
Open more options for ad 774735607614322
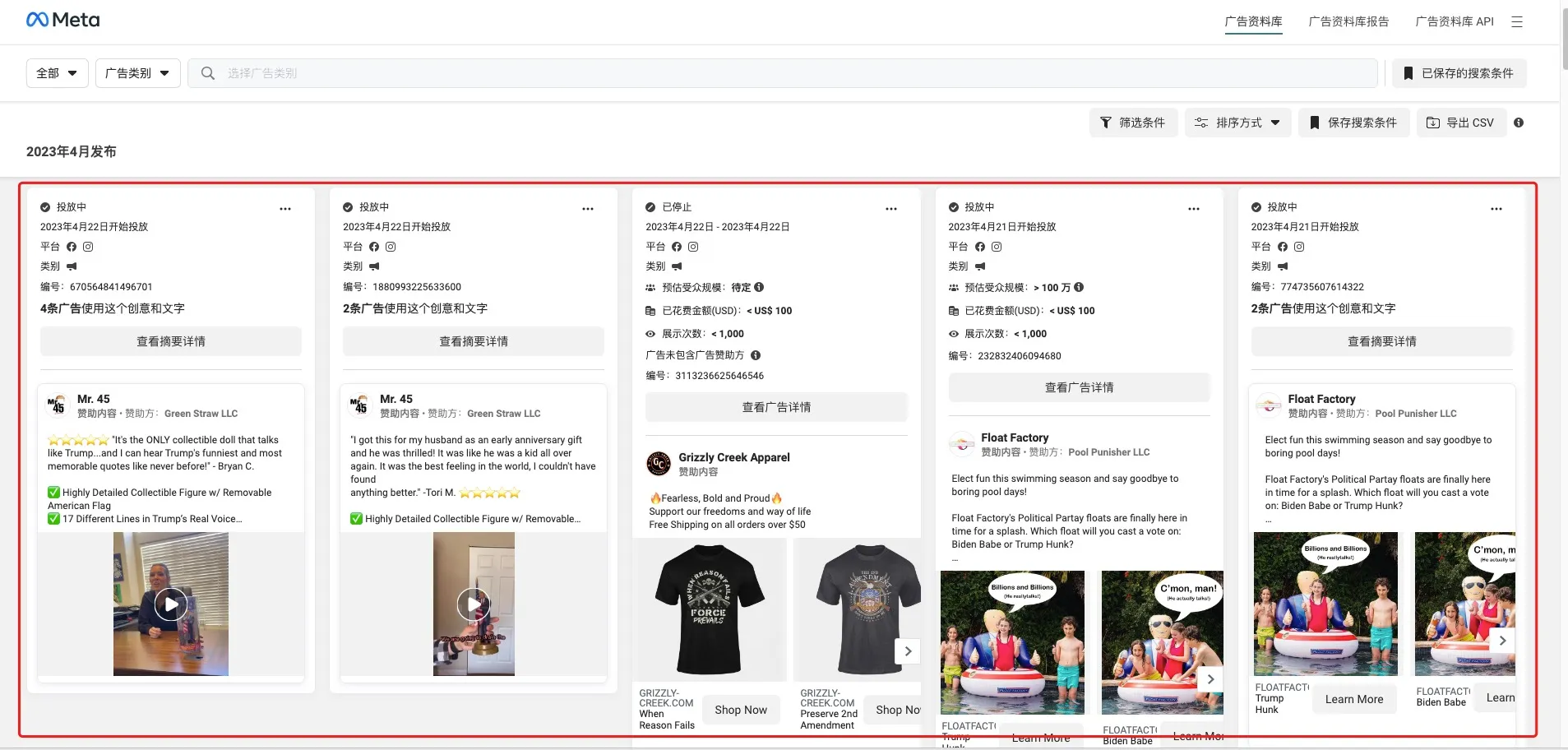point(1496,209)
